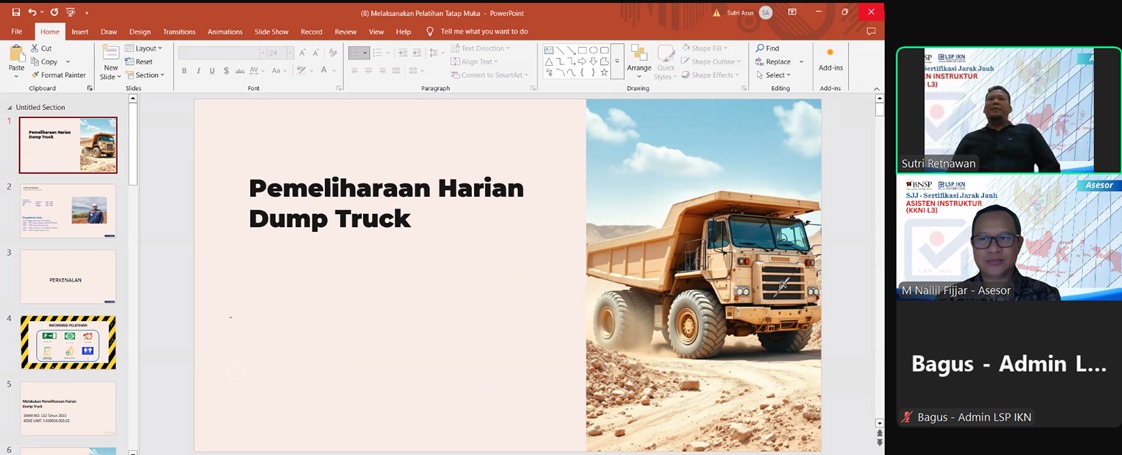Click the Save icon in the title bar

[16, 12]
